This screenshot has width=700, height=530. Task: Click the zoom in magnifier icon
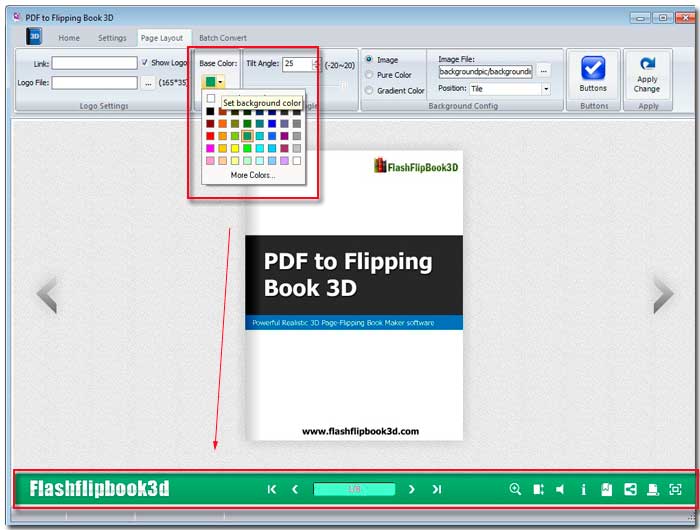click(x=515, y=489)
